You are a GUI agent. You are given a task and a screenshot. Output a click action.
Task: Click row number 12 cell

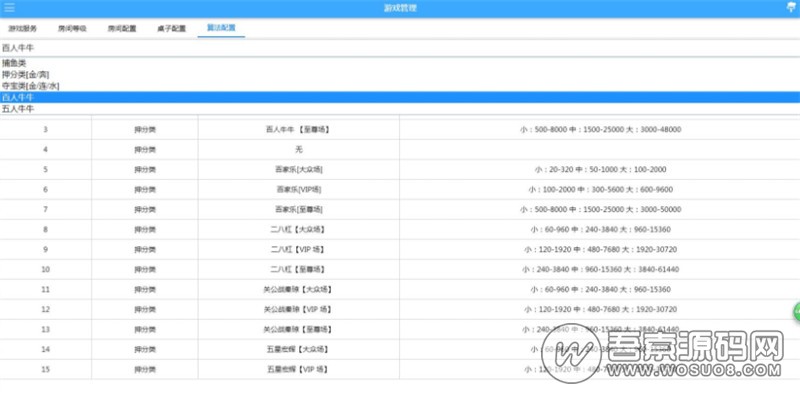[x=45, y=309]
